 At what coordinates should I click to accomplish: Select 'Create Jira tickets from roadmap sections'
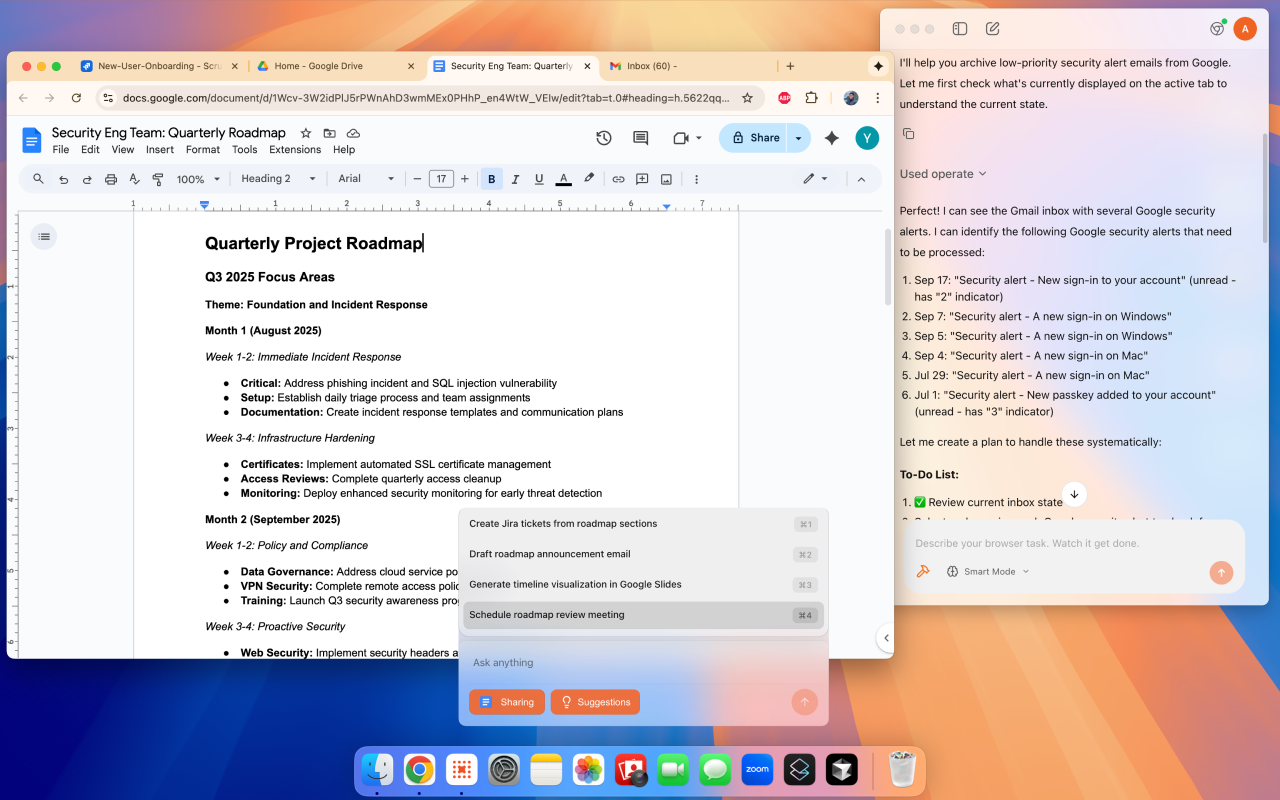(x=643, y=524)
